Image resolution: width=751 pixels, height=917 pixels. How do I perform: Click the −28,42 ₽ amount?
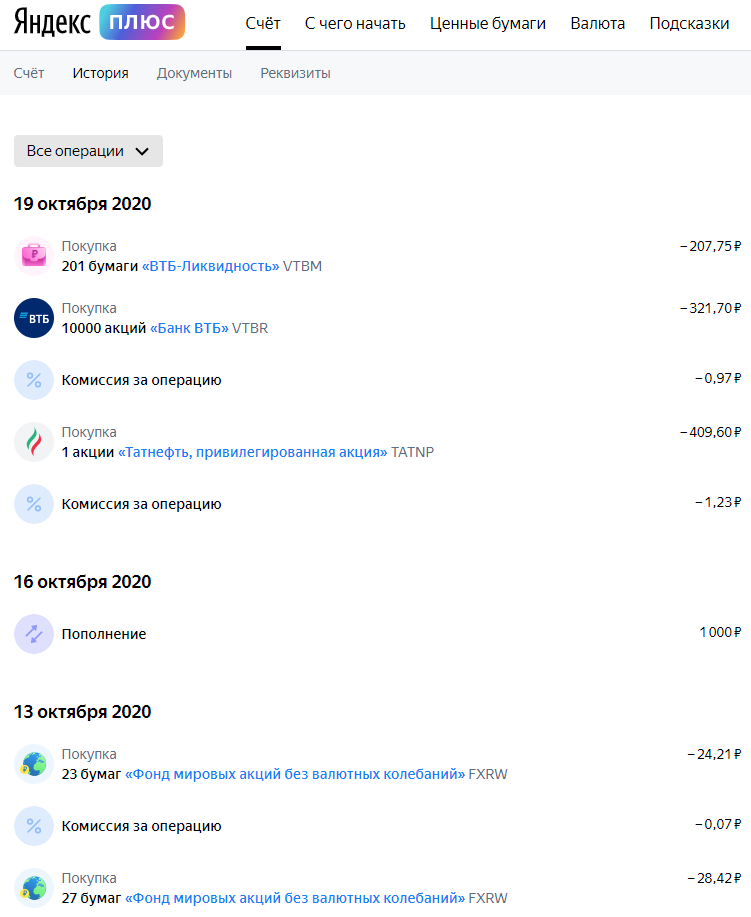714,878
